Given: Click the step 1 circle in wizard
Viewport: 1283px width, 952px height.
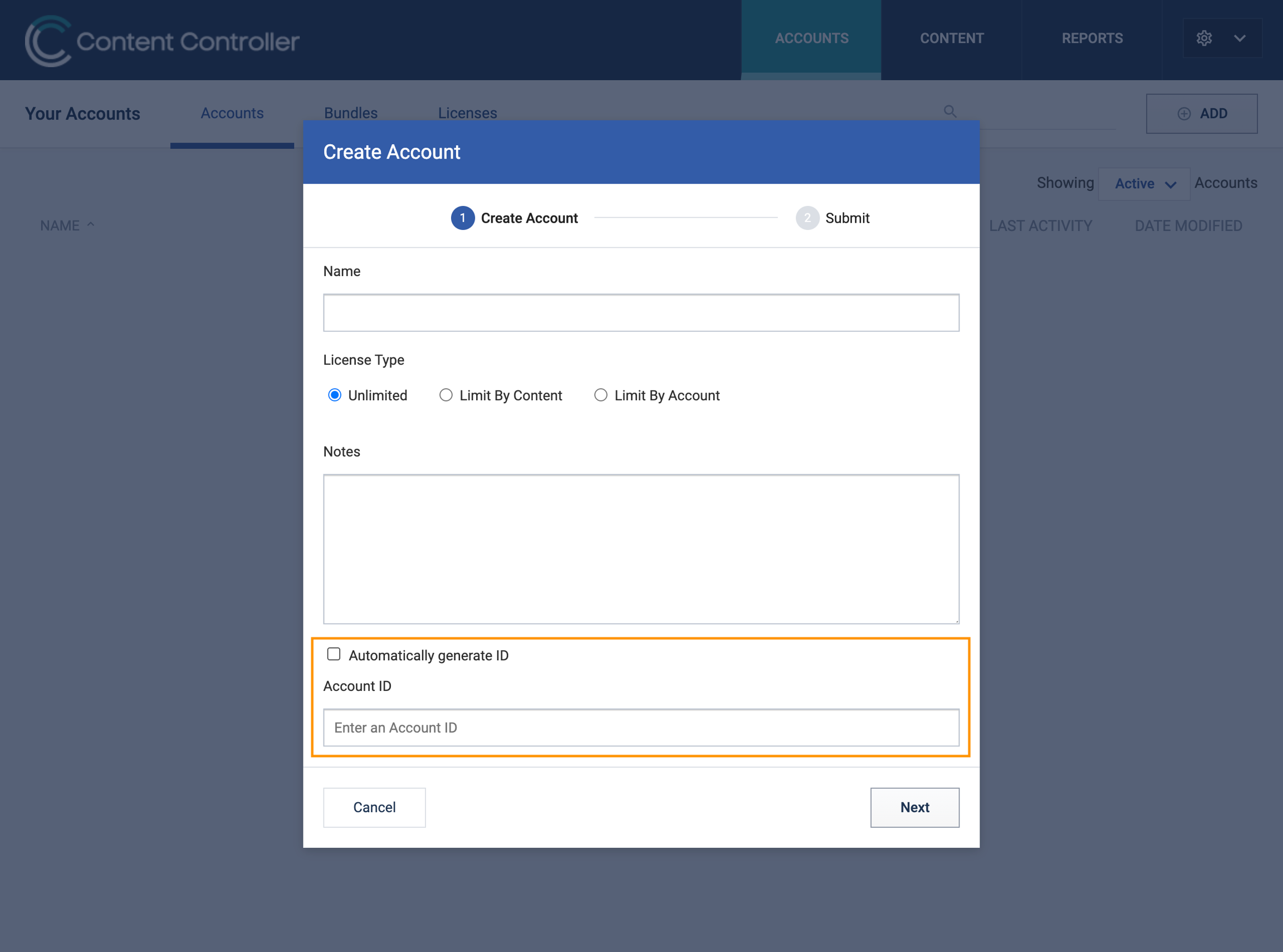Looking at the screenshot, I should [462, 218].
